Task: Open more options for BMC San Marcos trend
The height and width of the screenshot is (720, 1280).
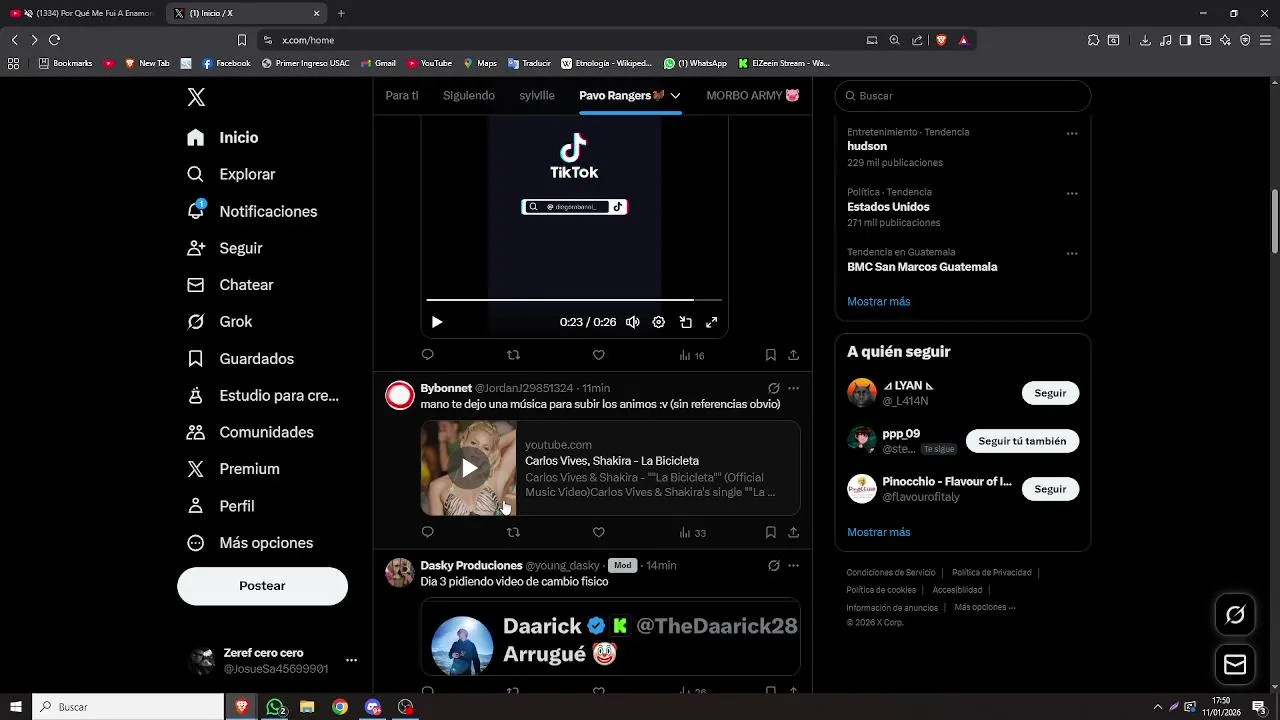Action: 1072,253
